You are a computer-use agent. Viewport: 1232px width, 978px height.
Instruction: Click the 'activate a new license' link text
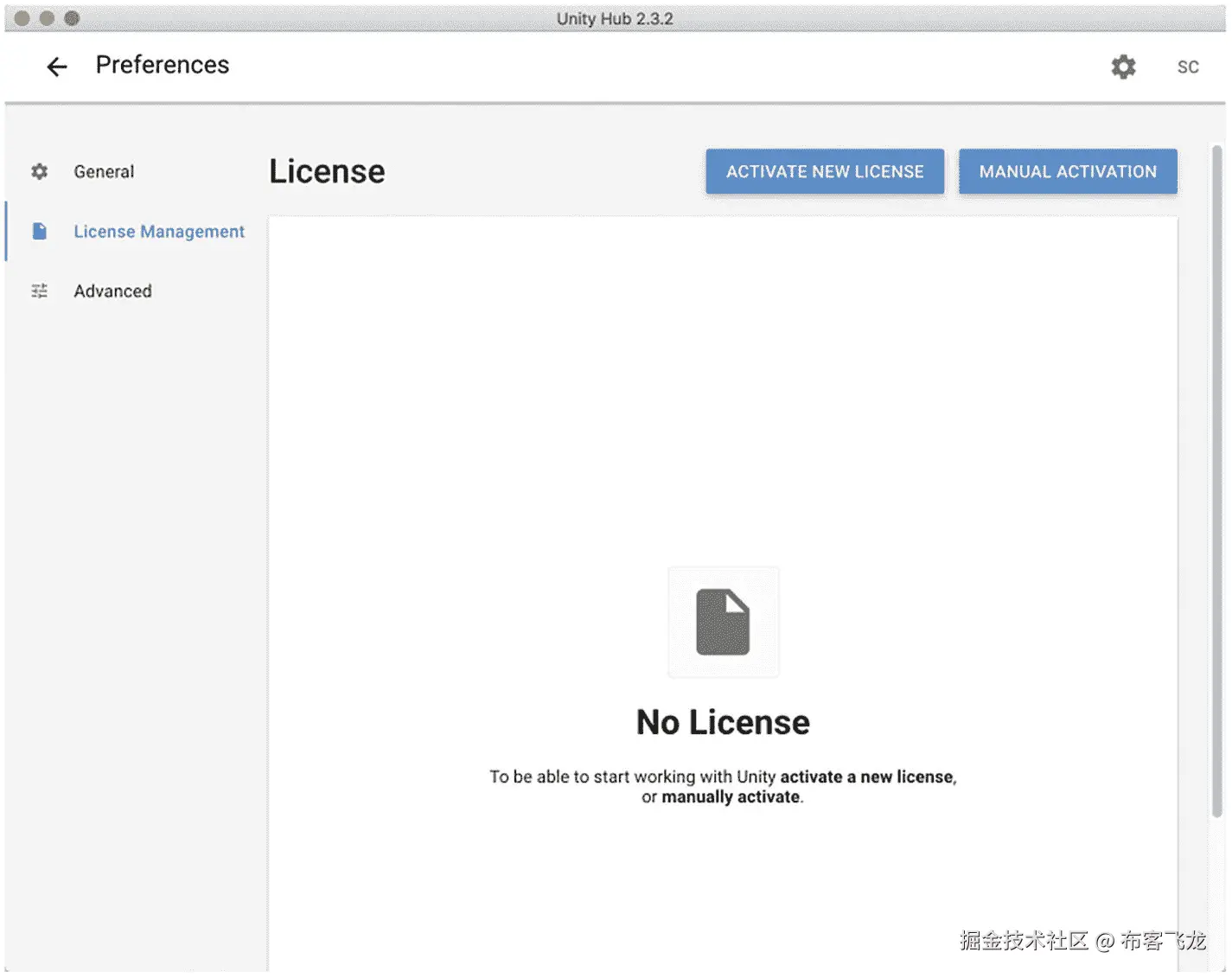tap(867, 777)
